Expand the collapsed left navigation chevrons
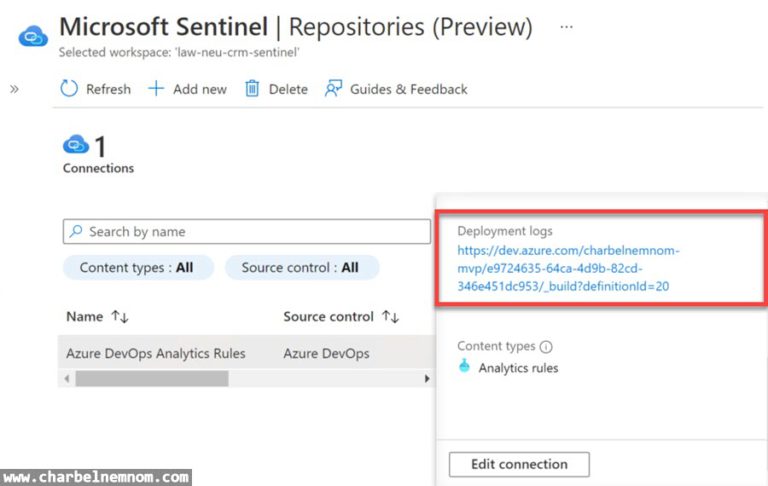 click(x=14, y=89)
